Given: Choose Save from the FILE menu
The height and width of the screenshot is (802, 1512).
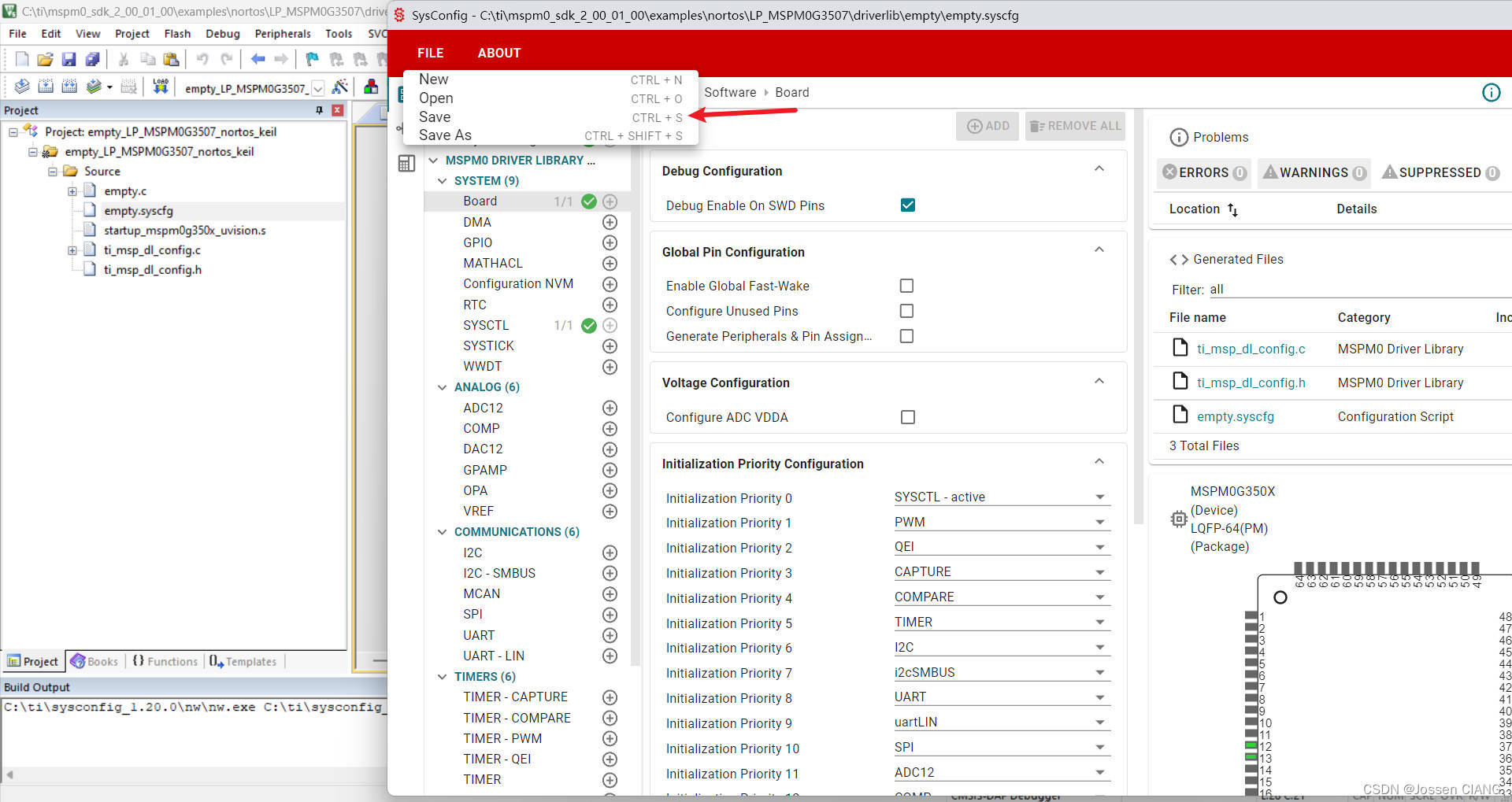Looking at the screenshot, I should click(550, 117).
